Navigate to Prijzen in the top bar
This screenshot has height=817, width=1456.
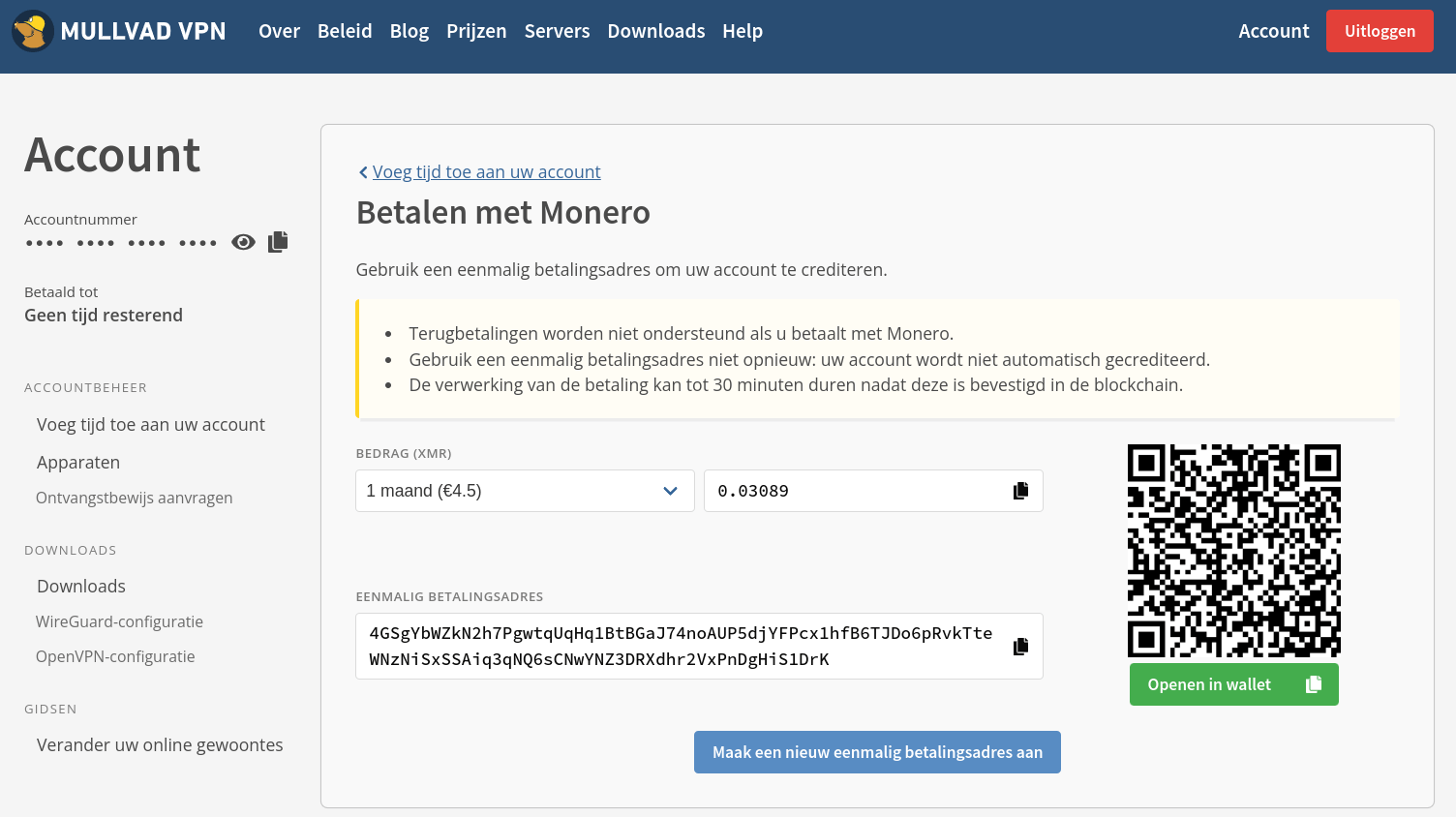(476, 31)
